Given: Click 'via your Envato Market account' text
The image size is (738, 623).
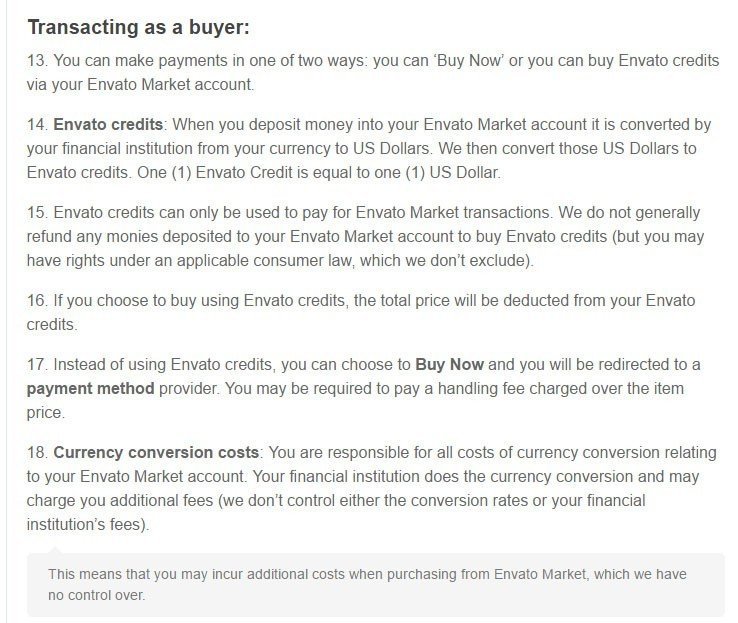Looking at the screenshot, I should point(140,85).
